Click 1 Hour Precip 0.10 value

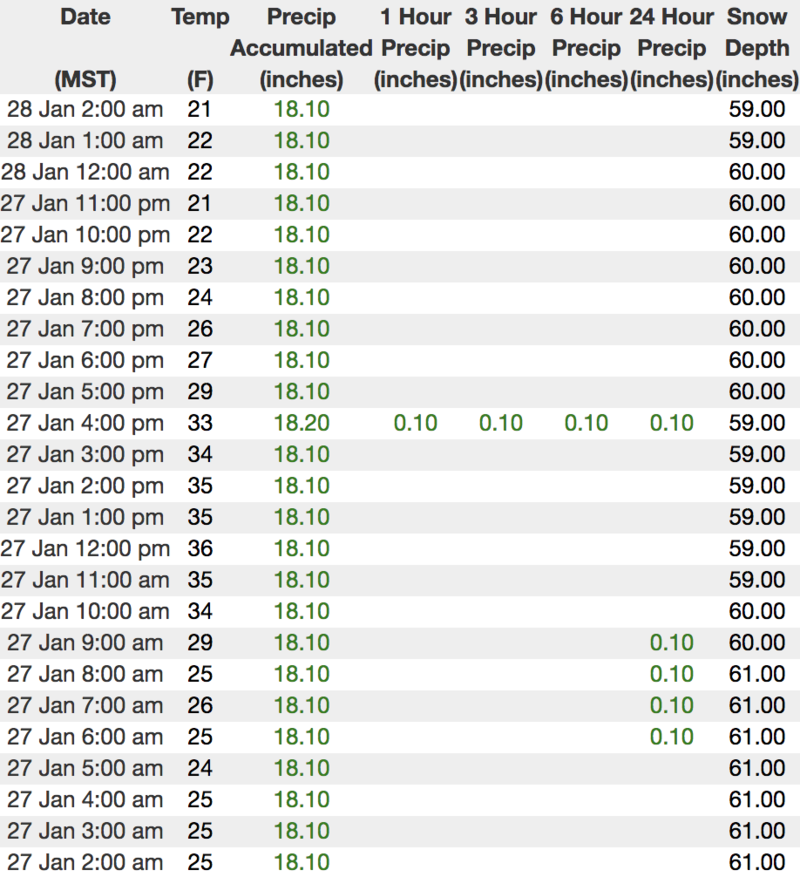tap(415, 423)
